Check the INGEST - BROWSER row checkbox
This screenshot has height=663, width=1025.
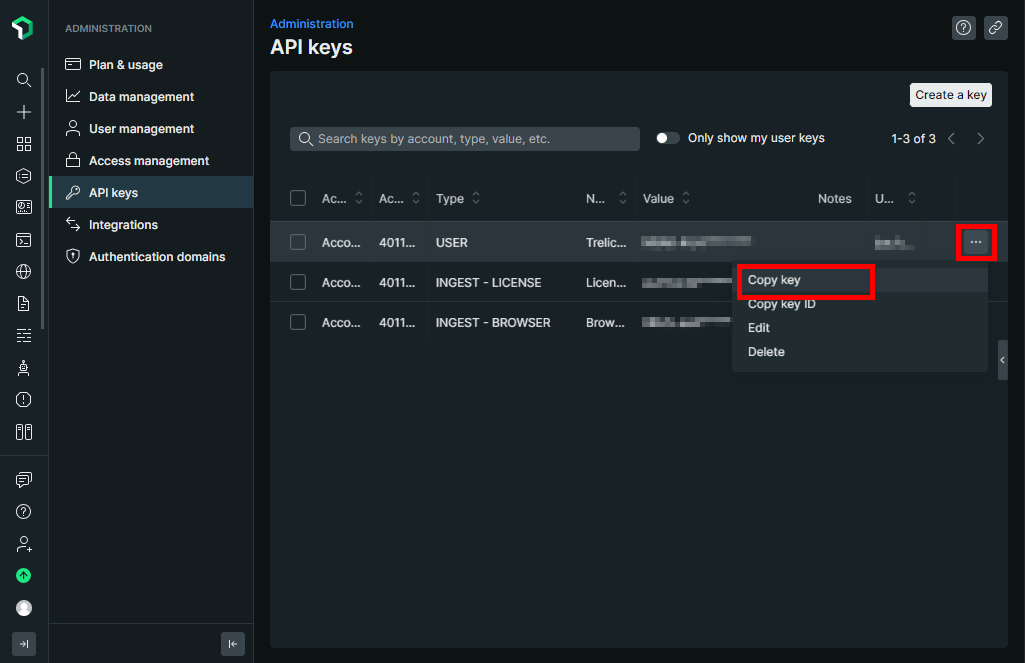tap(298, 322)
